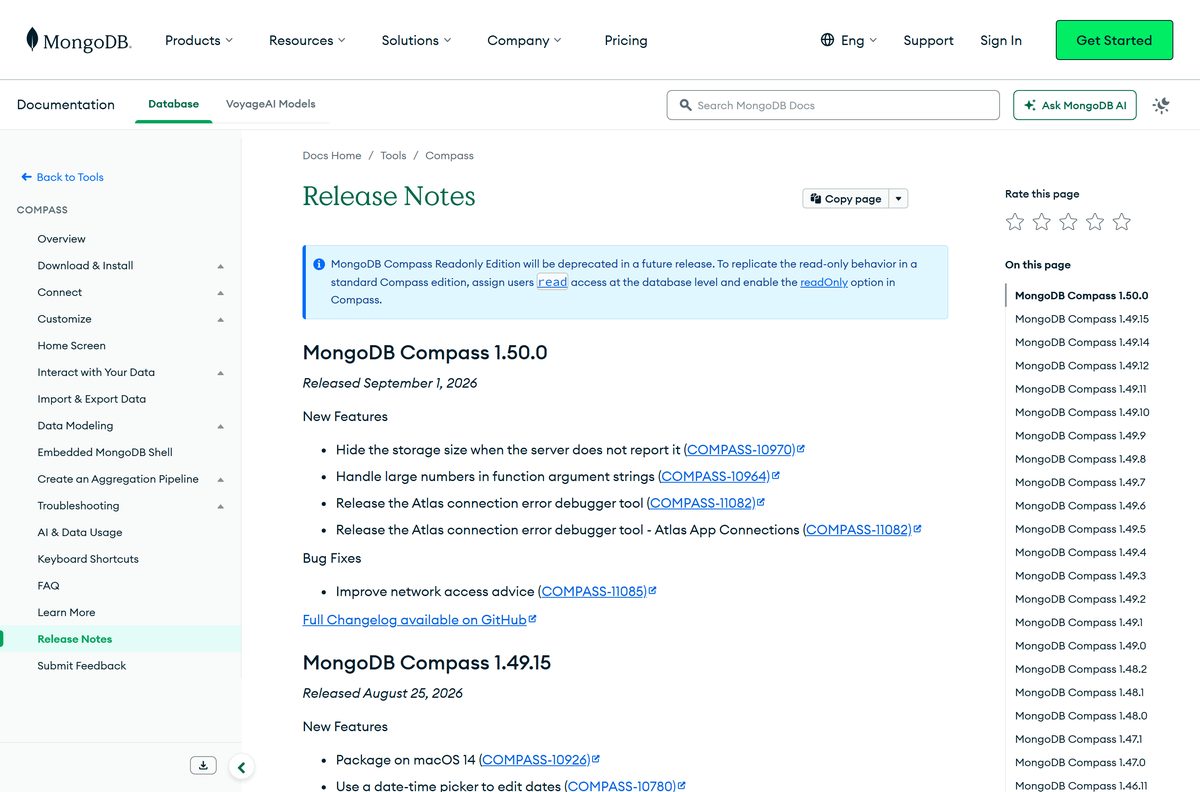Screen dimensions: 1200x792
Task: Open the Overview sidebar page
Action: click(x=61, y=239)
